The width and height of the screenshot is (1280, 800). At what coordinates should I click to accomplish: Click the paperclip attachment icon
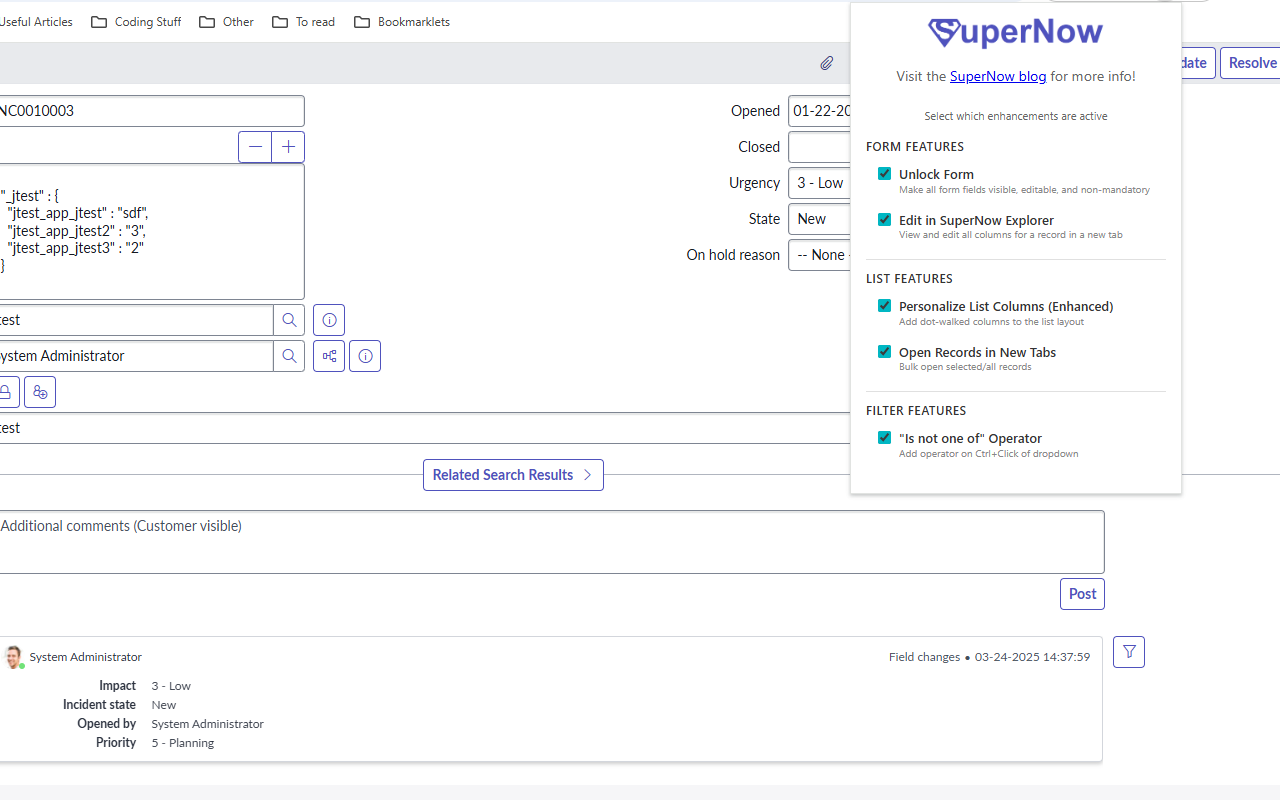pos(827,63)
